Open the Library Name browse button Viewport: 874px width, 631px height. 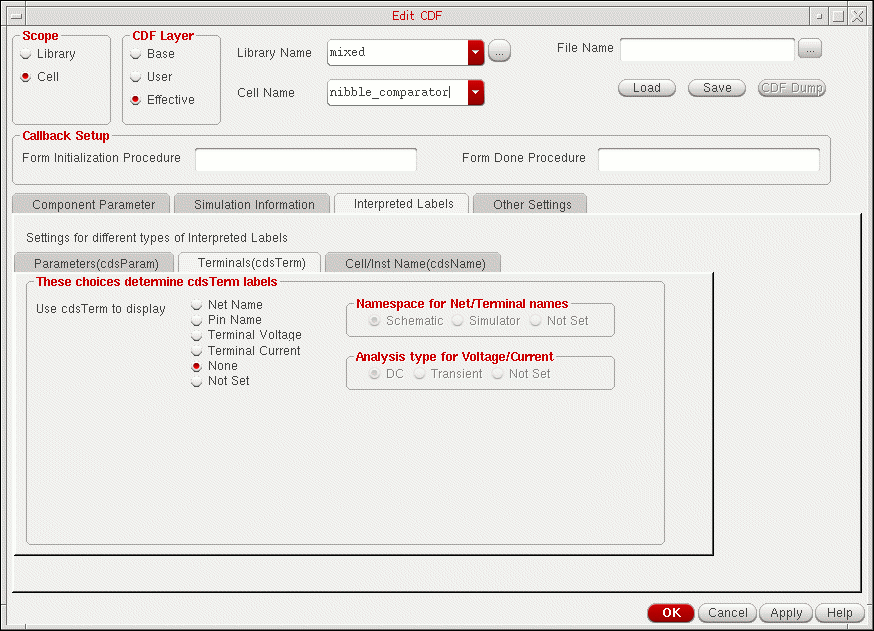[500, 53]
